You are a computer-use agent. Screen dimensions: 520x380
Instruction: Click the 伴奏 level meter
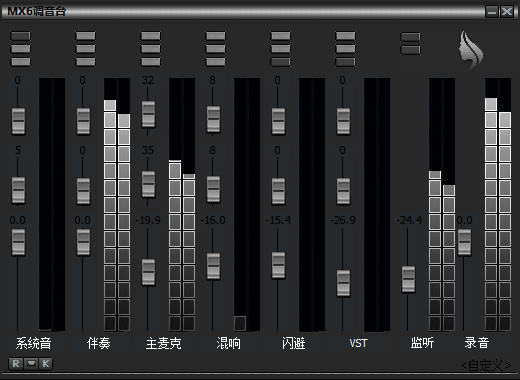pos(117,205)
